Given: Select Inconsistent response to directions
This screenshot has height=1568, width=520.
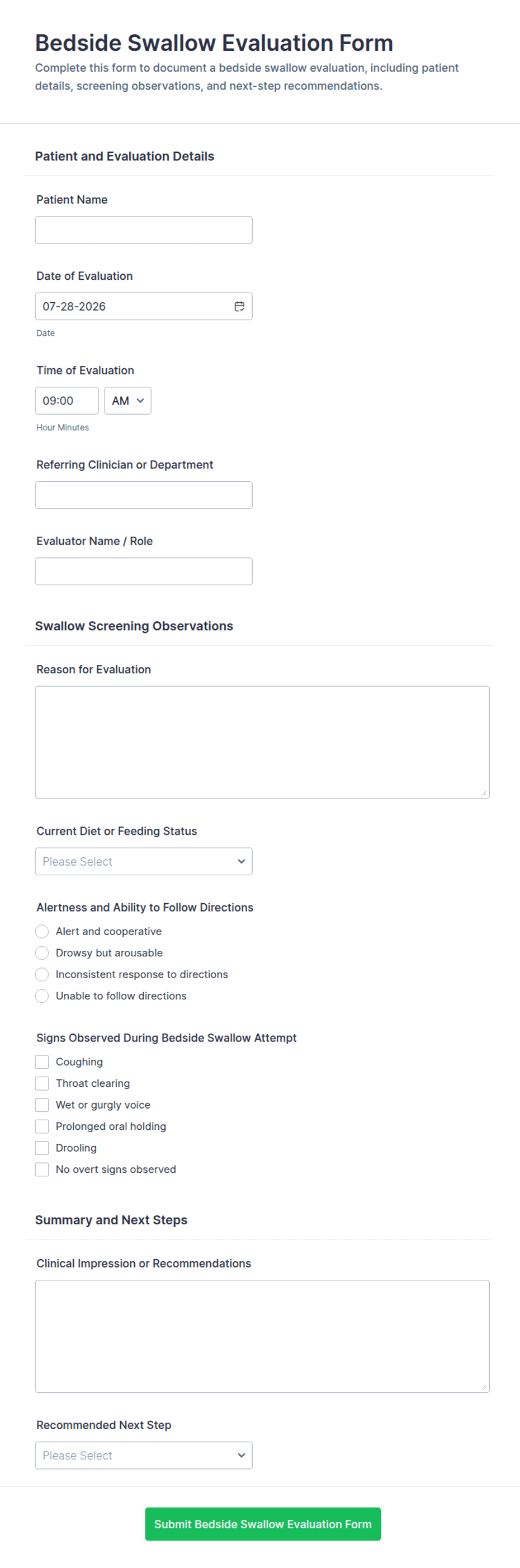Looking at the screenshot, I should (x=42, y=974).
